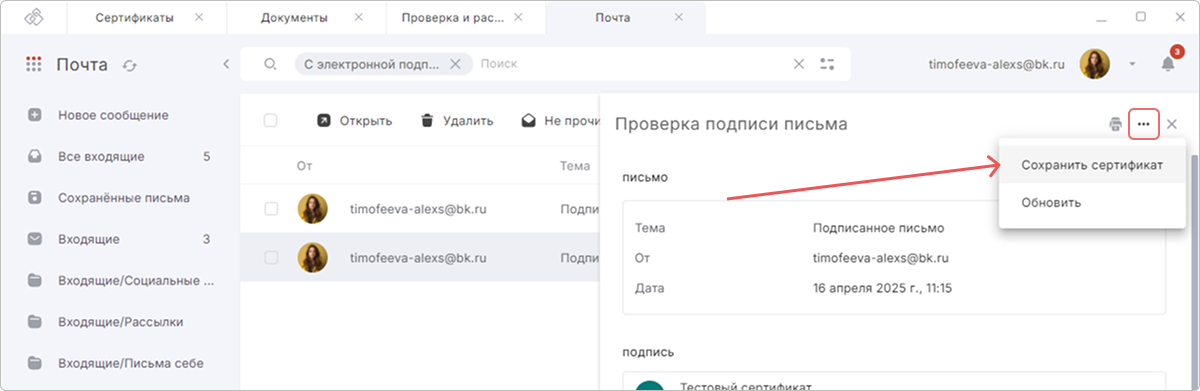Screen dimensions: 1200x391
Task: Choose Обновить from the menu
Action: (1092, 203)
